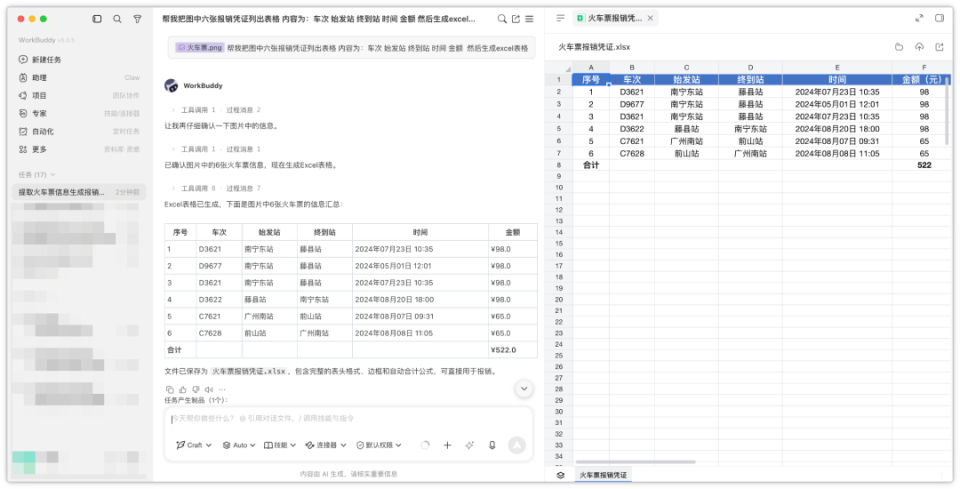The width and height of the screenshot is (960, 489).
Task: Click the share icon in conversation header
Action: pos(516,19)
